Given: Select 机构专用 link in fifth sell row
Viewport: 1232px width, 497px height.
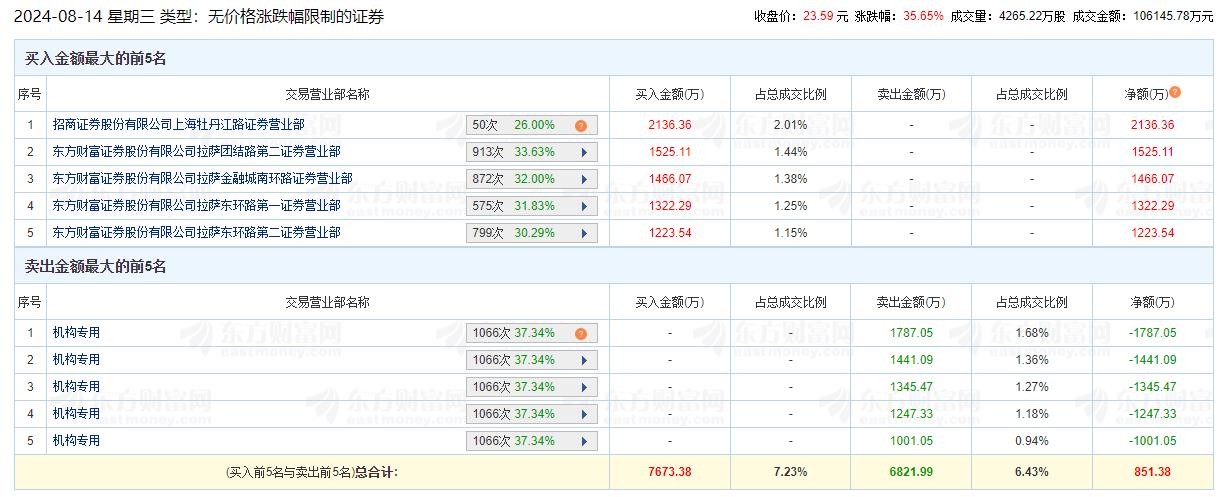Looking at the screenshot, I should tap(77, 441).
